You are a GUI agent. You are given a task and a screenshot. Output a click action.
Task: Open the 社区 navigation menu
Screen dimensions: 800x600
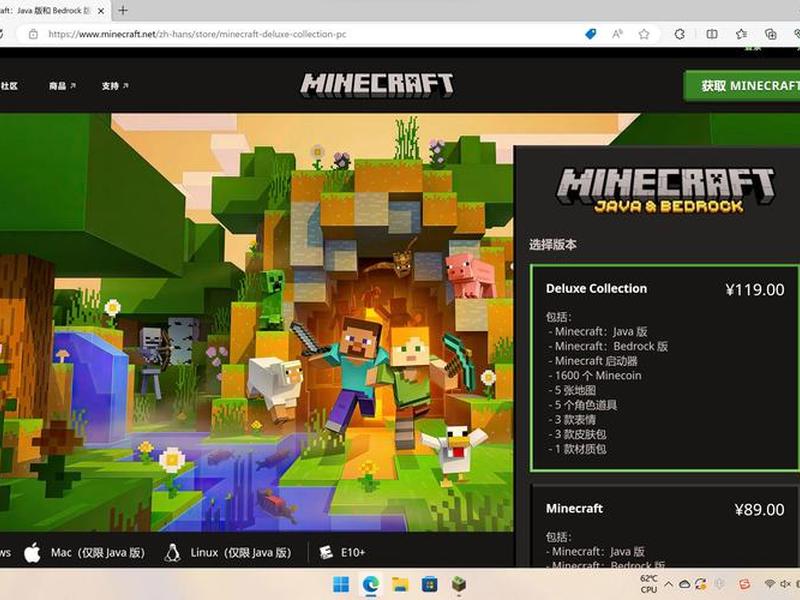9,86
